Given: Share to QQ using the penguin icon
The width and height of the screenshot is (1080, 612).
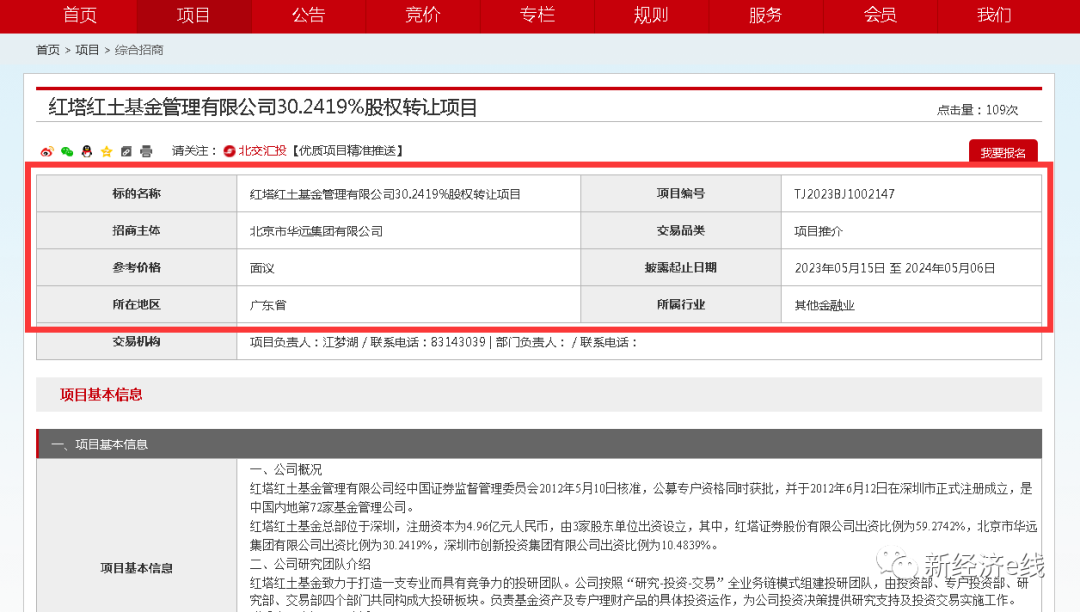Looking at the screenshot, I should coord(87,151).
